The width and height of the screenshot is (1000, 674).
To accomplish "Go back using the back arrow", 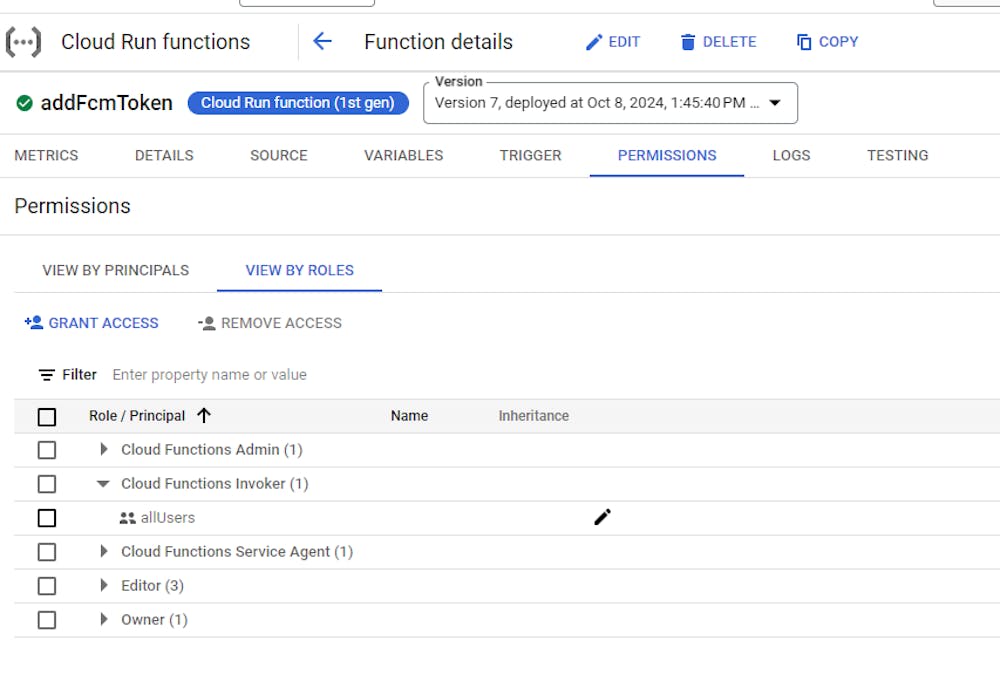I will click(322, 42).
